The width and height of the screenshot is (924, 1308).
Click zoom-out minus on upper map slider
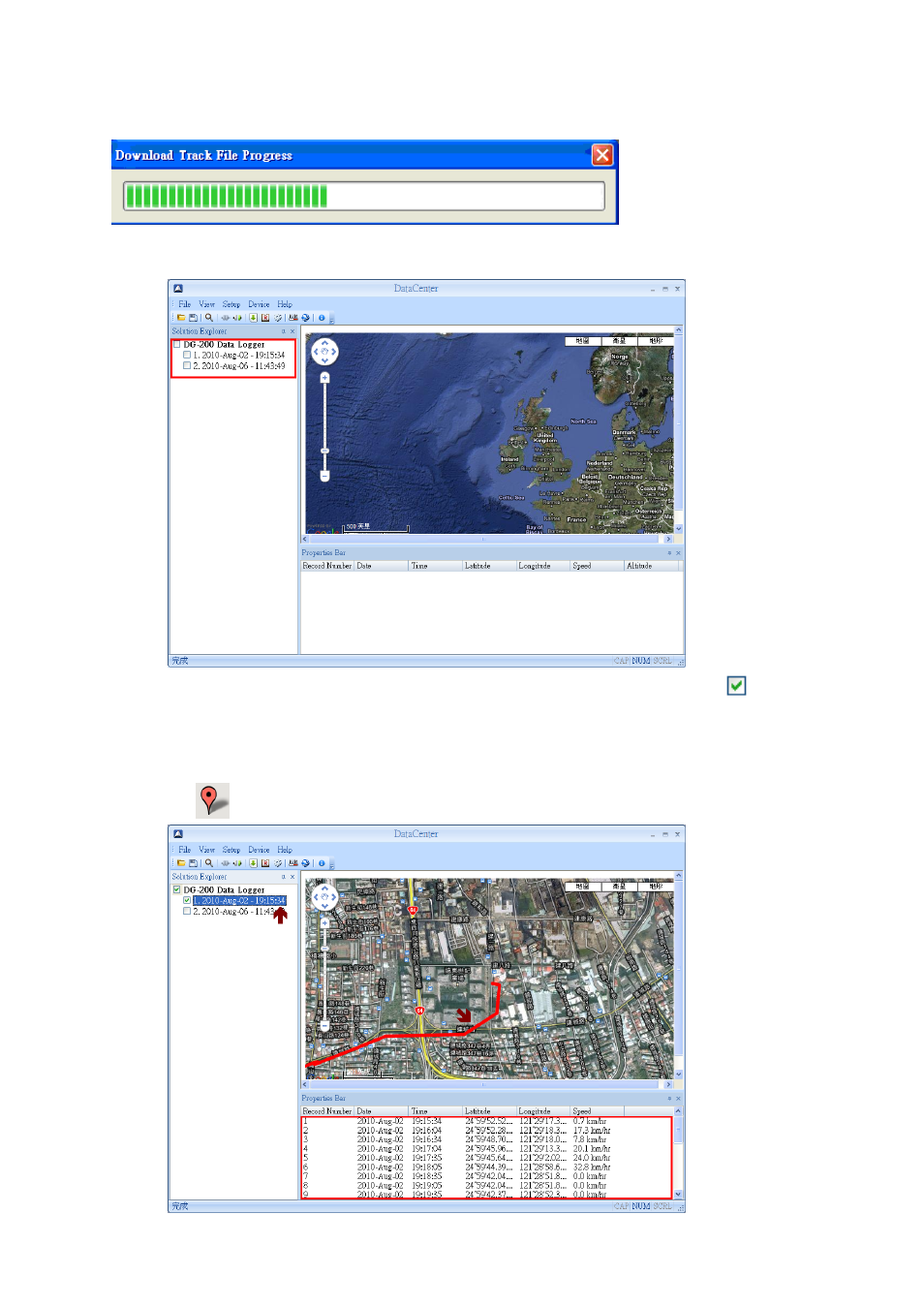tap(324, 476)
